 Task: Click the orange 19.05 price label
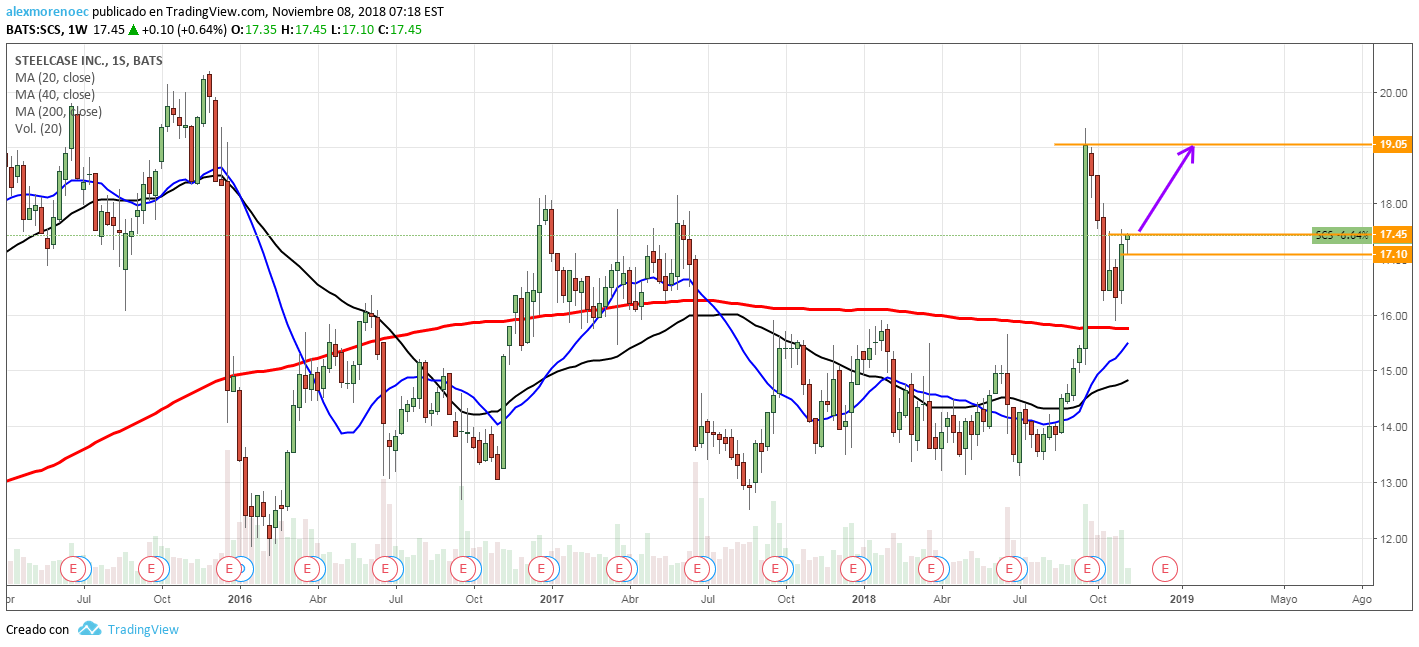pyautogui.click(x=1393, y=144)
